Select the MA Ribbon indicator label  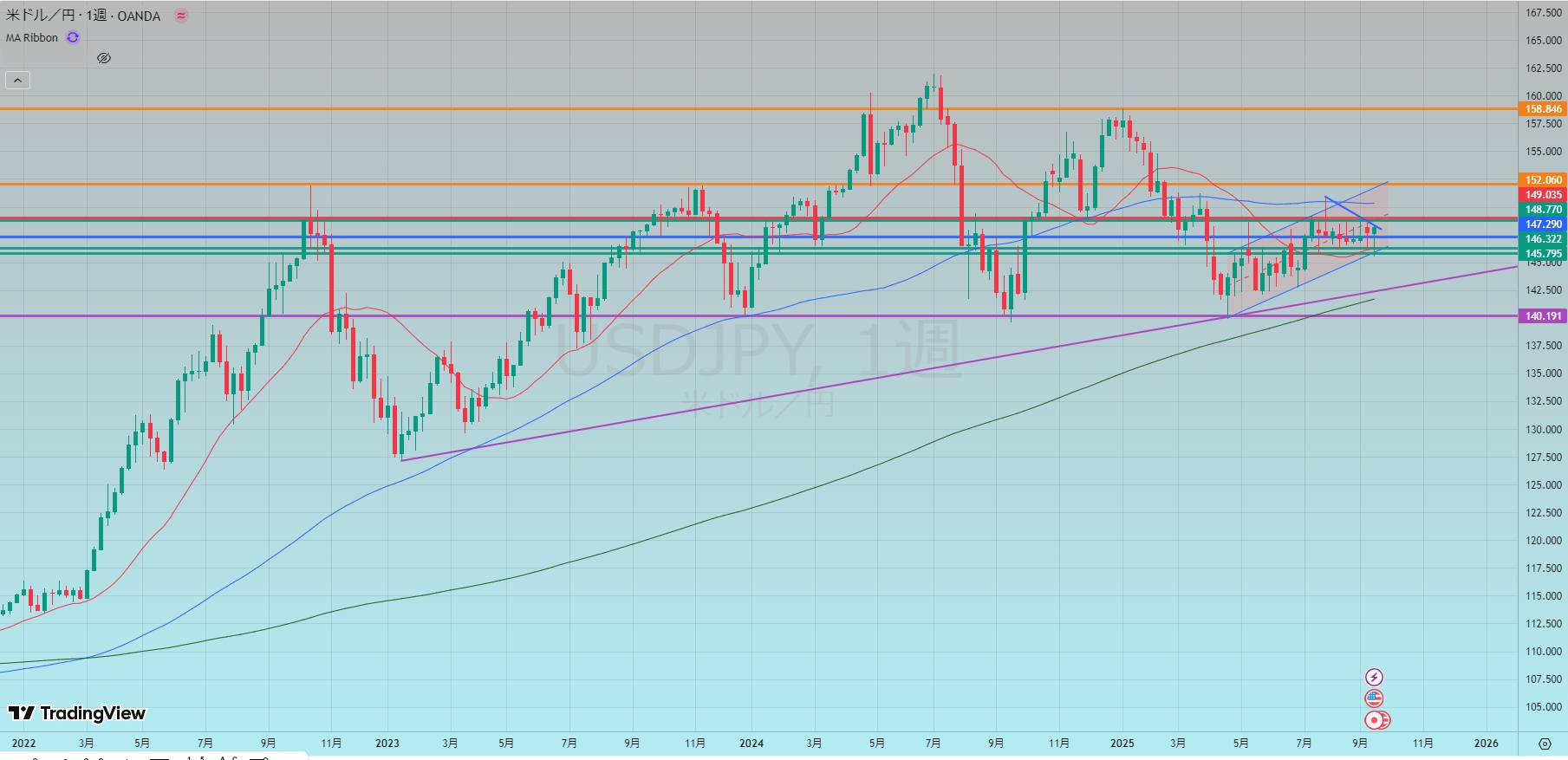[x=32, y=37]
